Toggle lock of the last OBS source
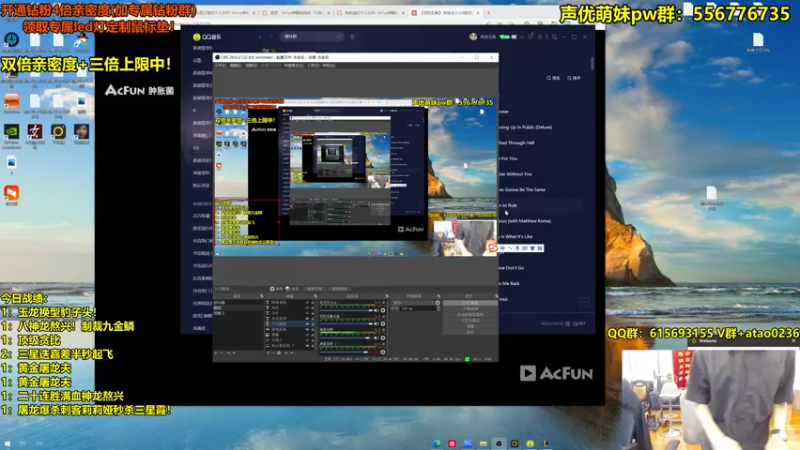The height and width of the screenshot is (450, 800). pos(312,345)
